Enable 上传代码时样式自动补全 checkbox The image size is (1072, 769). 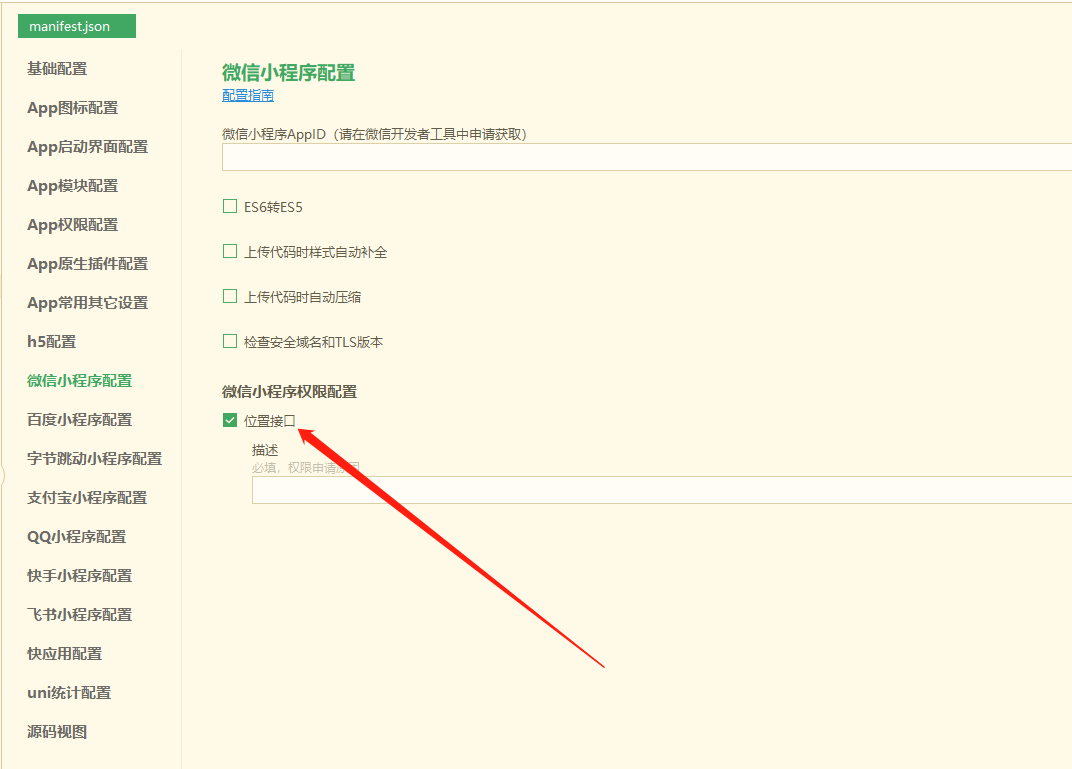tap(230, 252)
